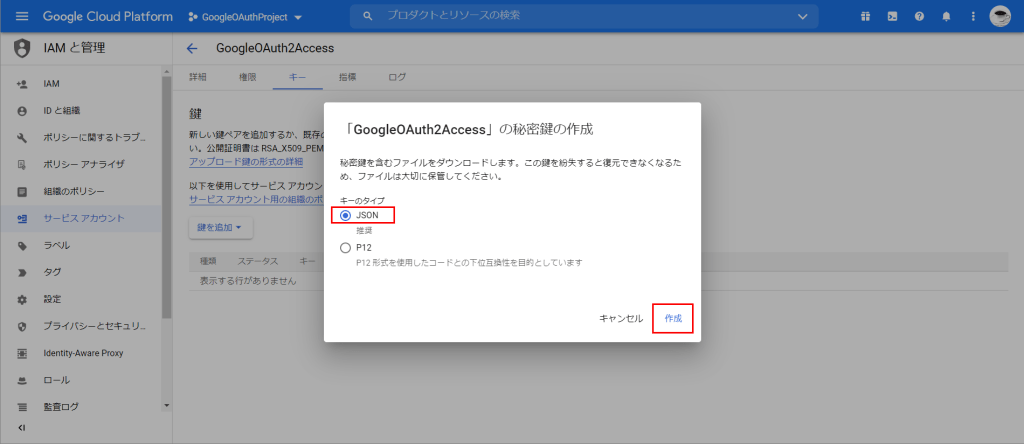This screenshot has height=444, width=1024.
Task: Click the ロール hat icon
Action: 22,380
